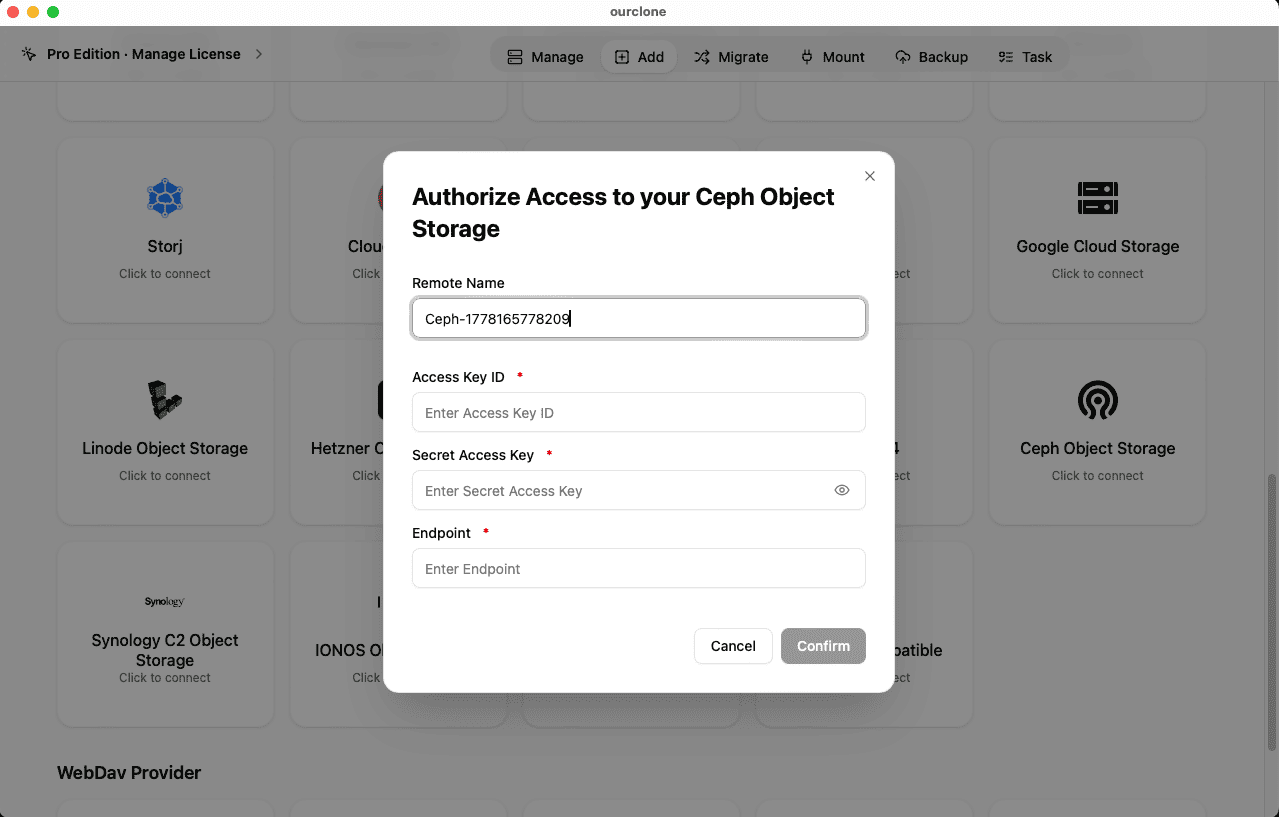
Task: Click the Google Cloud Storage server icon
Action: click(x=1097, y=198)
